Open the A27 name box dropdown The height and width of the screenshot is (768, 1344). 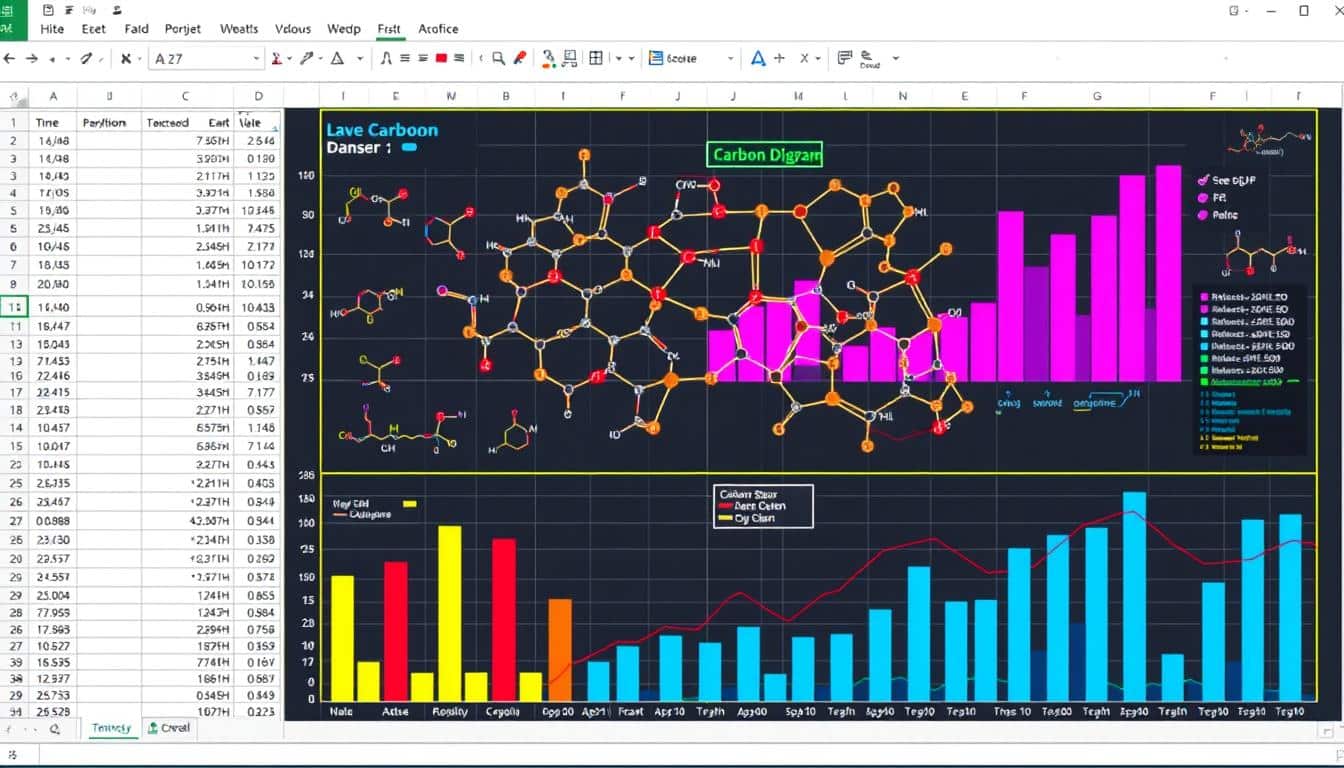coord(256,59)
